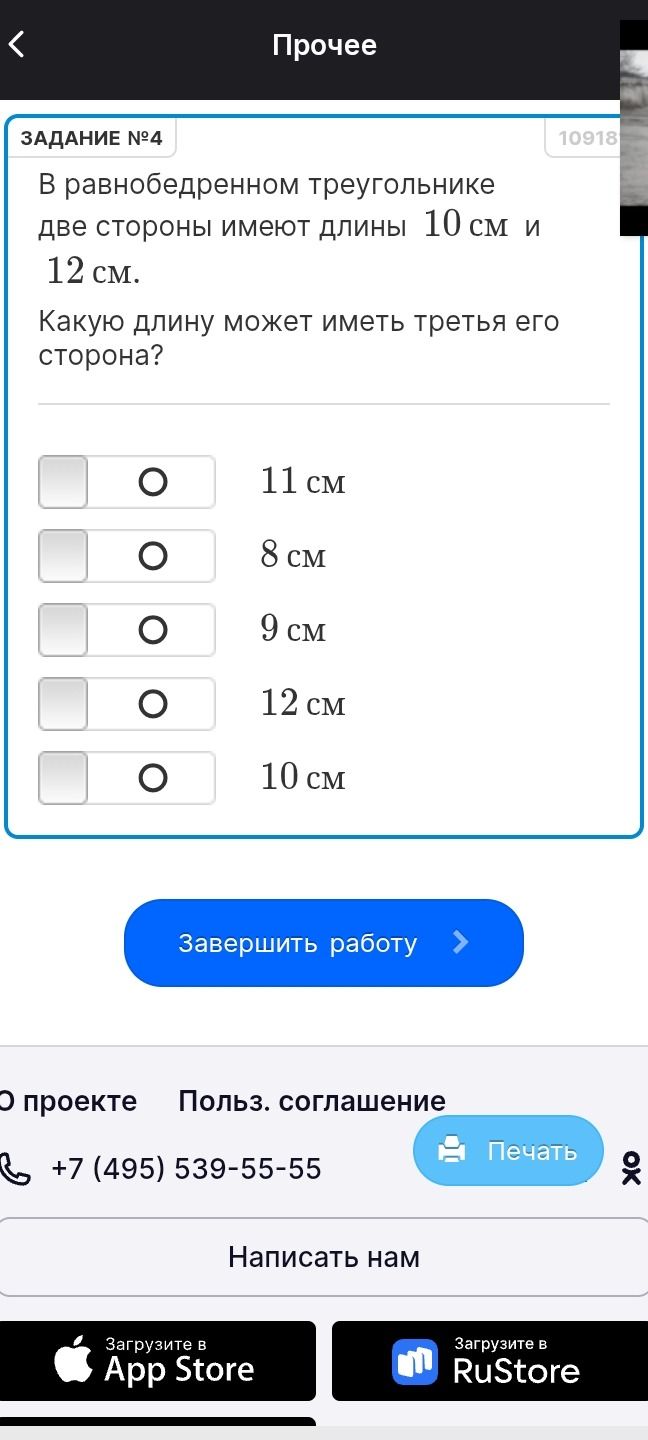
Task: Open the Odnoklassniki social icon
Action: tap(631, 1168)
